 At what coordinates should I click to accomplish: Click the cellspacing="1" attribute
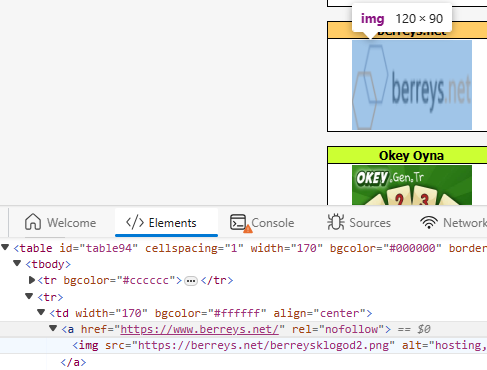[194, 248]
